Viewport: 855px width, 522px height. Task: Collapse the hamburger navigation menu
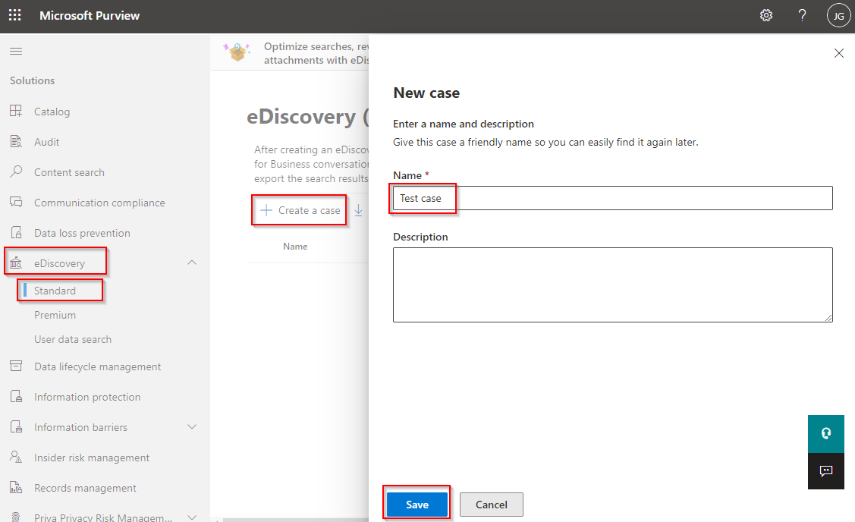click(x=15, y=51)
